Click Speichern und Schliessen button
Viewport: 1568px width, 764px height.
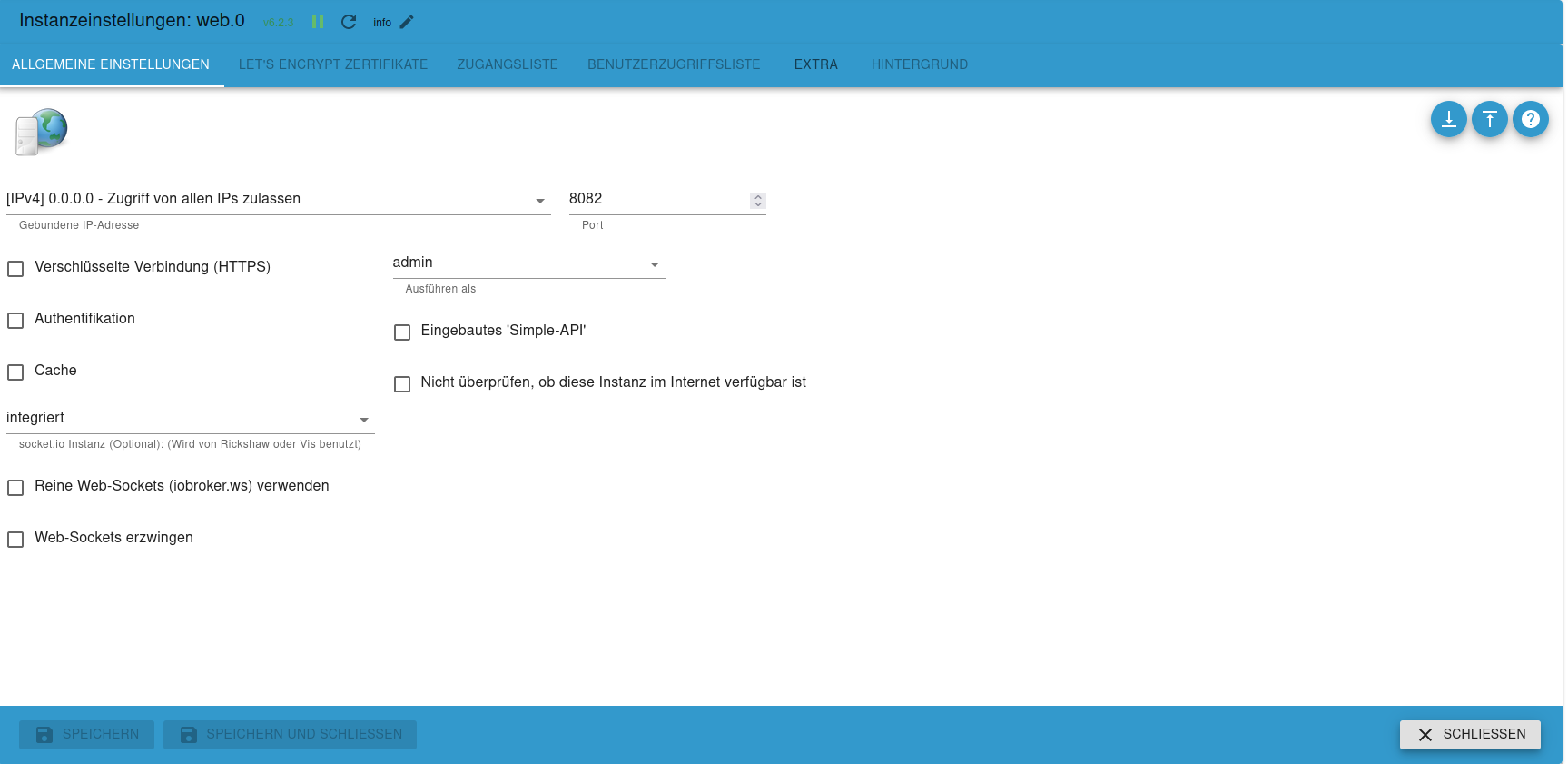(290, 735)
